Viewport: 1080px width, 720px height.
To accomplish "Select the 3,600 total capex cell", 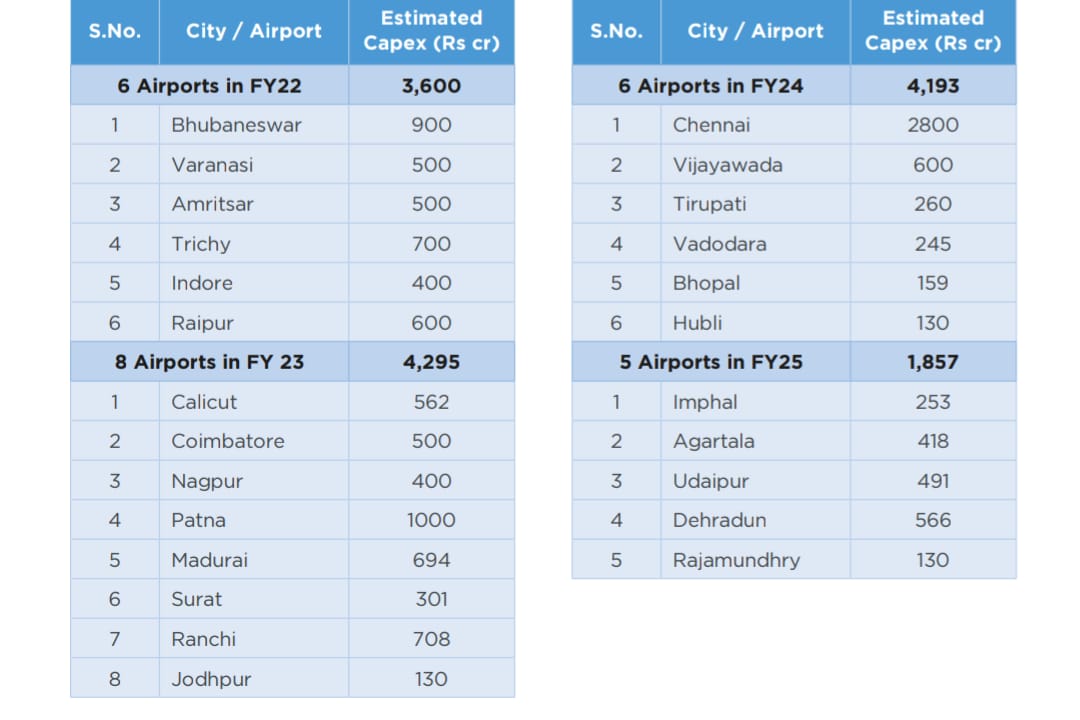I will pos(431,86).
